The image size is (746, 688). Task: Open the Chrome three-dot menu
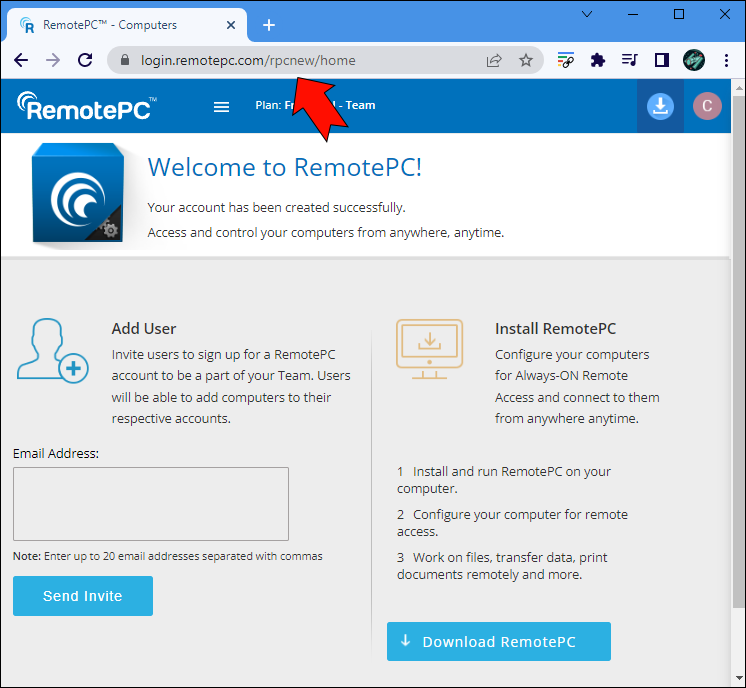coord(726,60)
